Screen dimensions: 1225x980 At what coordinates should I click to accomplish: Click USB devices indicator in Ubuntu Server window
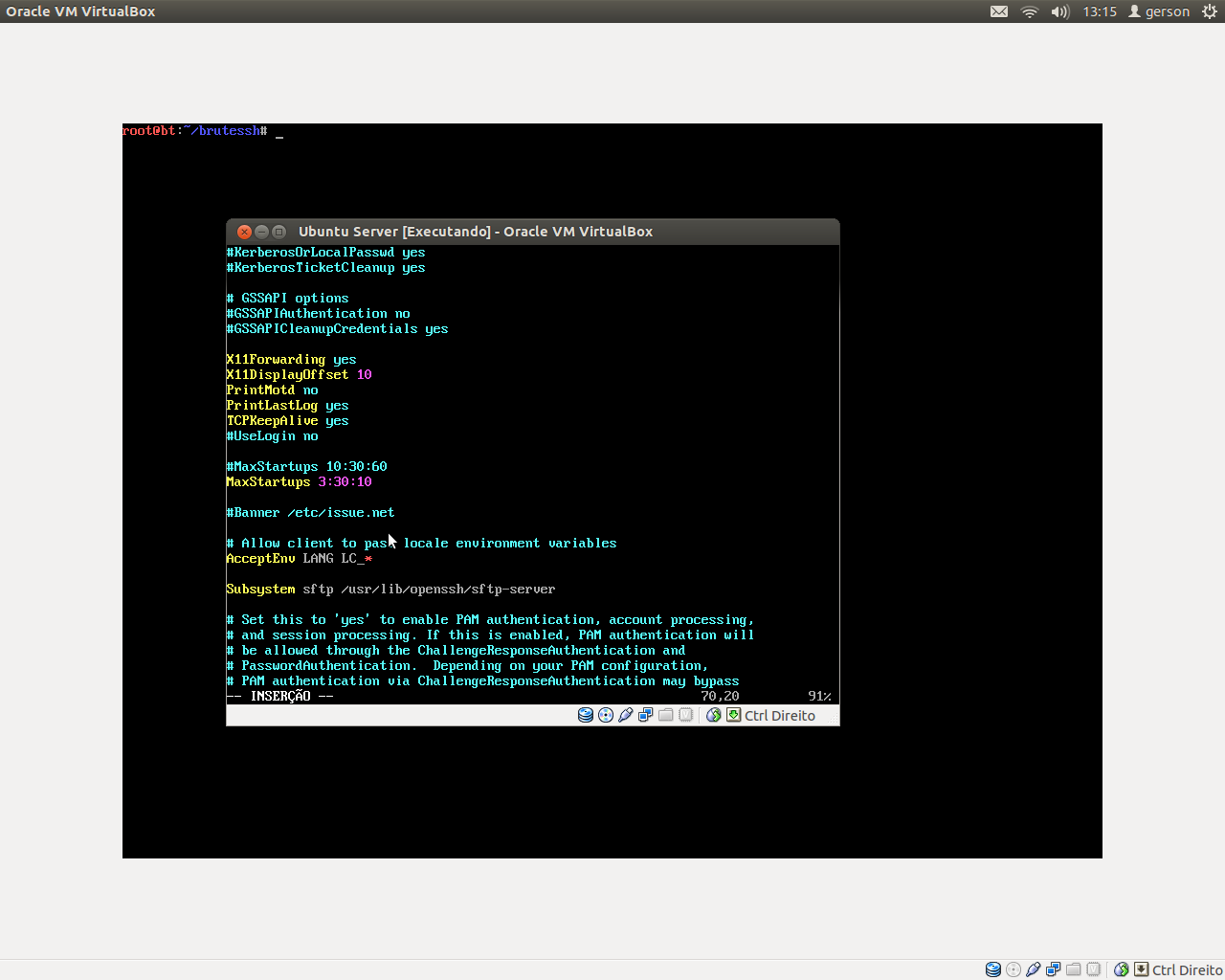point(626,715)
